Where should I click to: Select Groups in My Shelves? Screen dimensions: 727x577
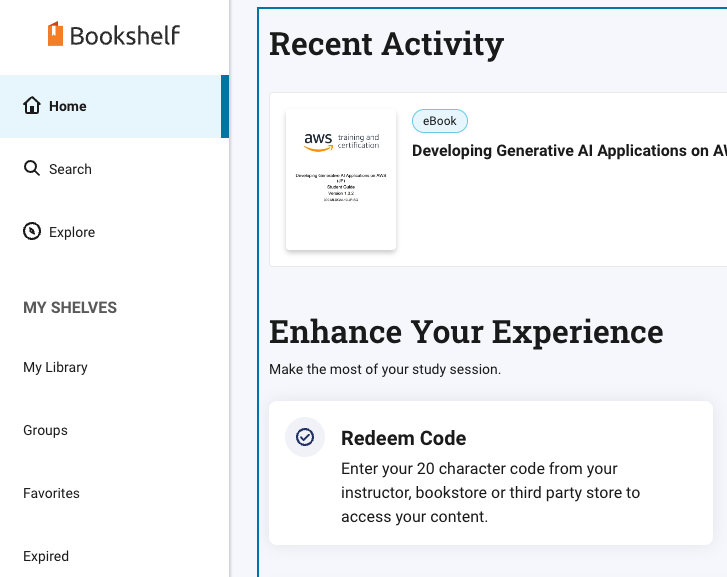tap(45, 430)
